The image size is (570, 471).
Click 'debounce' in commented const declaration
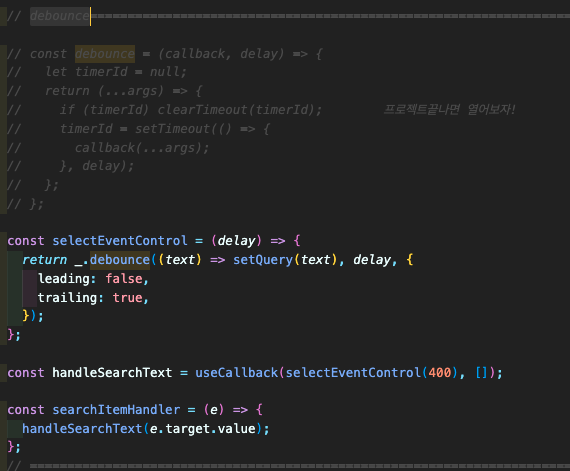click(105, 54)
